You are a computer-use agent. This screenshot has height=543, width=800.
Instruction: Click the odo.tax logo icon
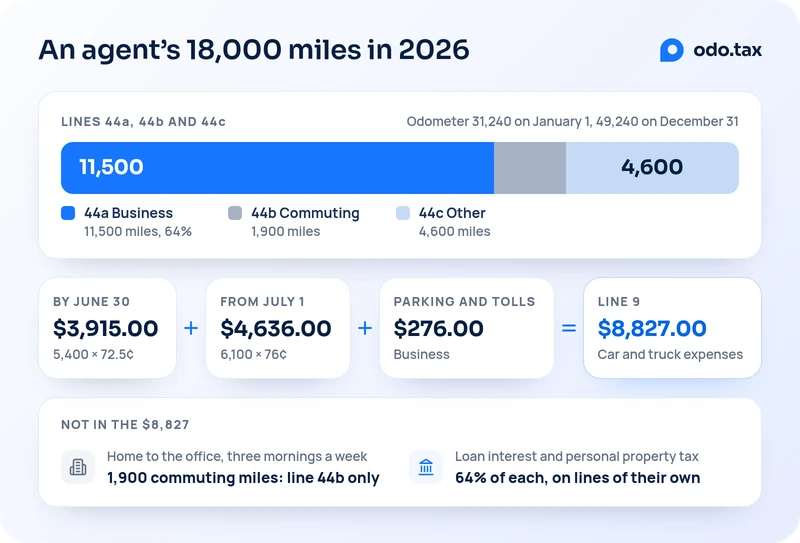(x=671, y=50)
